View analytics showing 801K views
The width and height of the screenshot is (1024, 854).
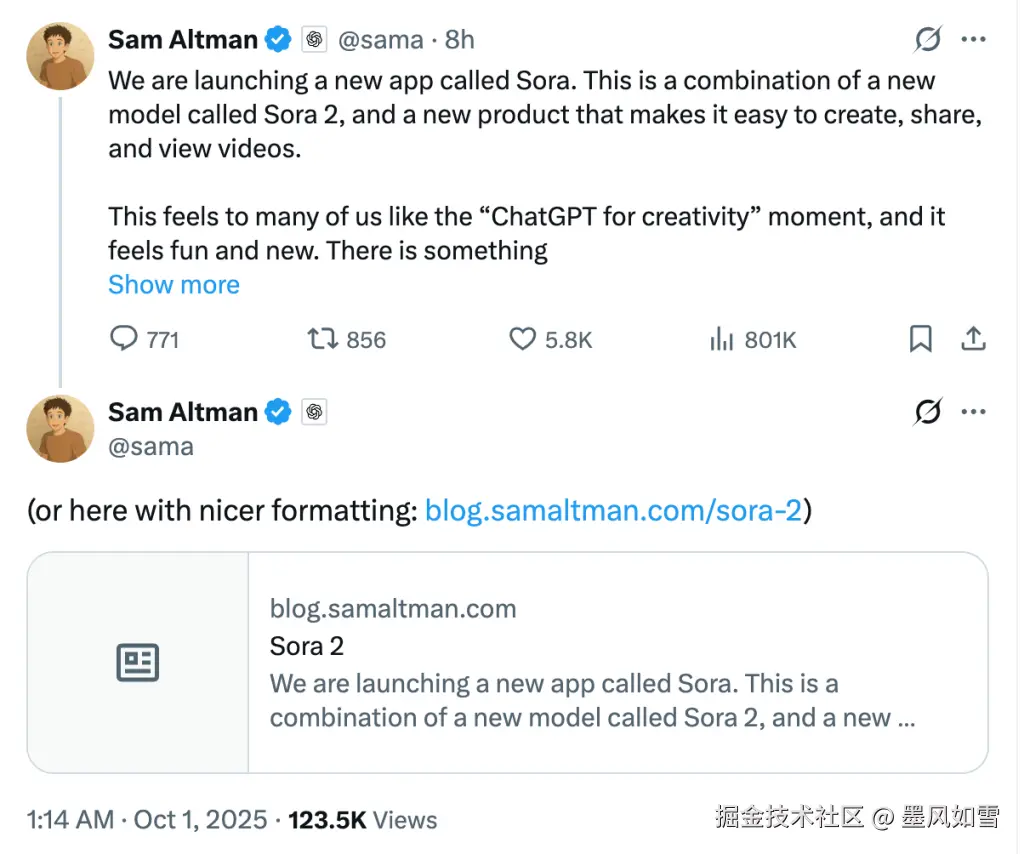(x=722, y=340)
